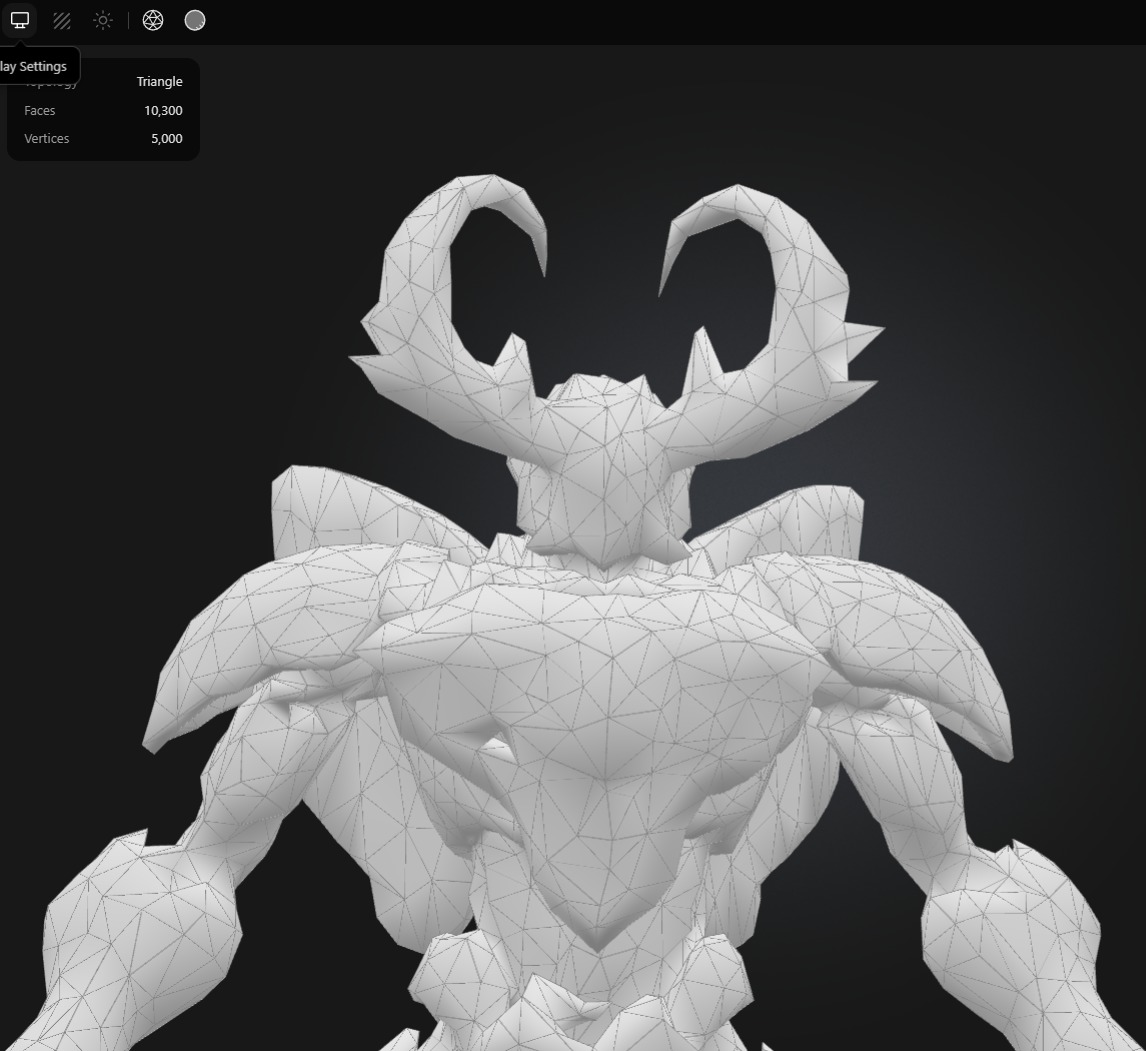1146x1051 pixels.
Task: Select the vertex count '5,000'
Action: 167,138
